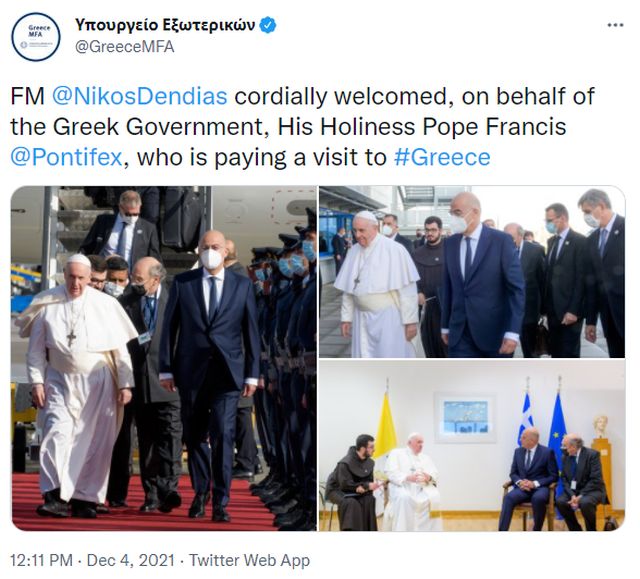Click the 'His Holiness Pope Francis' text
The height and width of the screenshot is (579, 640).
tap(422, 127)
